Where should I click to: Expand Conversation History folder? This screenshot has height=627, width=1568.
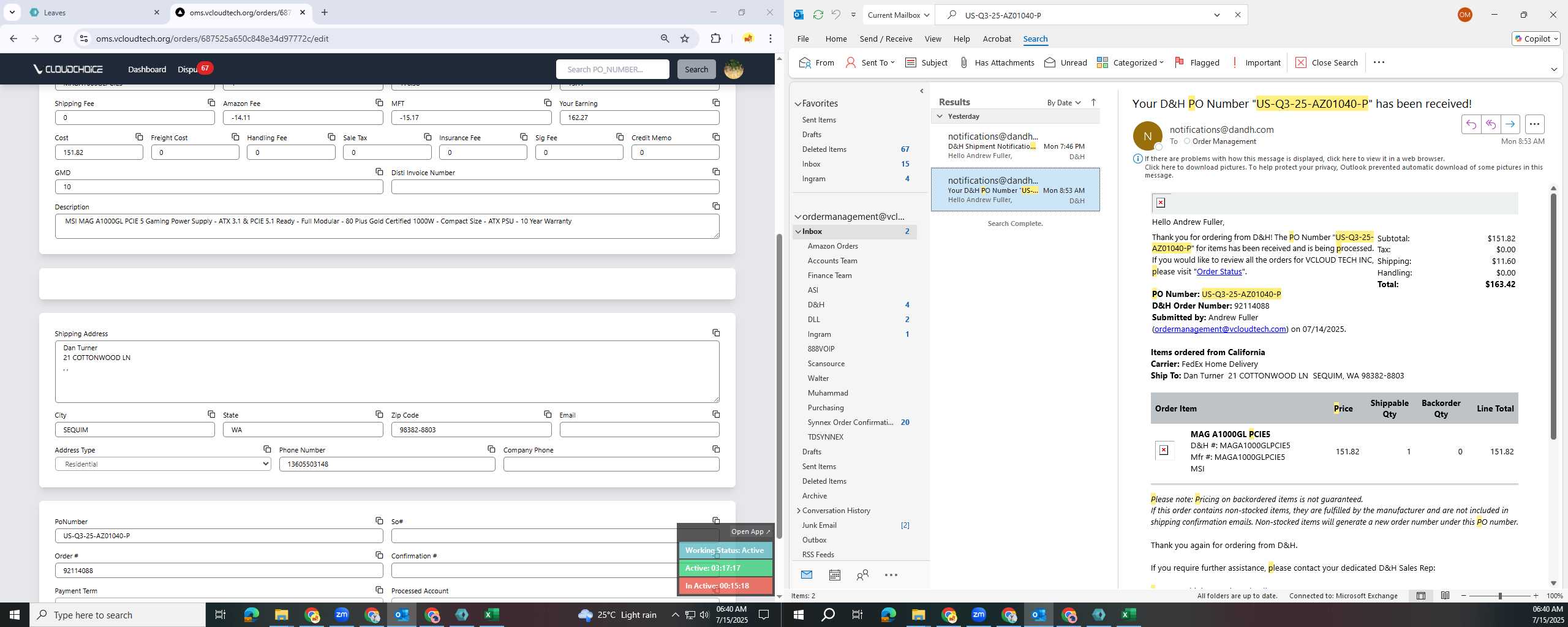tap(799, 511)
